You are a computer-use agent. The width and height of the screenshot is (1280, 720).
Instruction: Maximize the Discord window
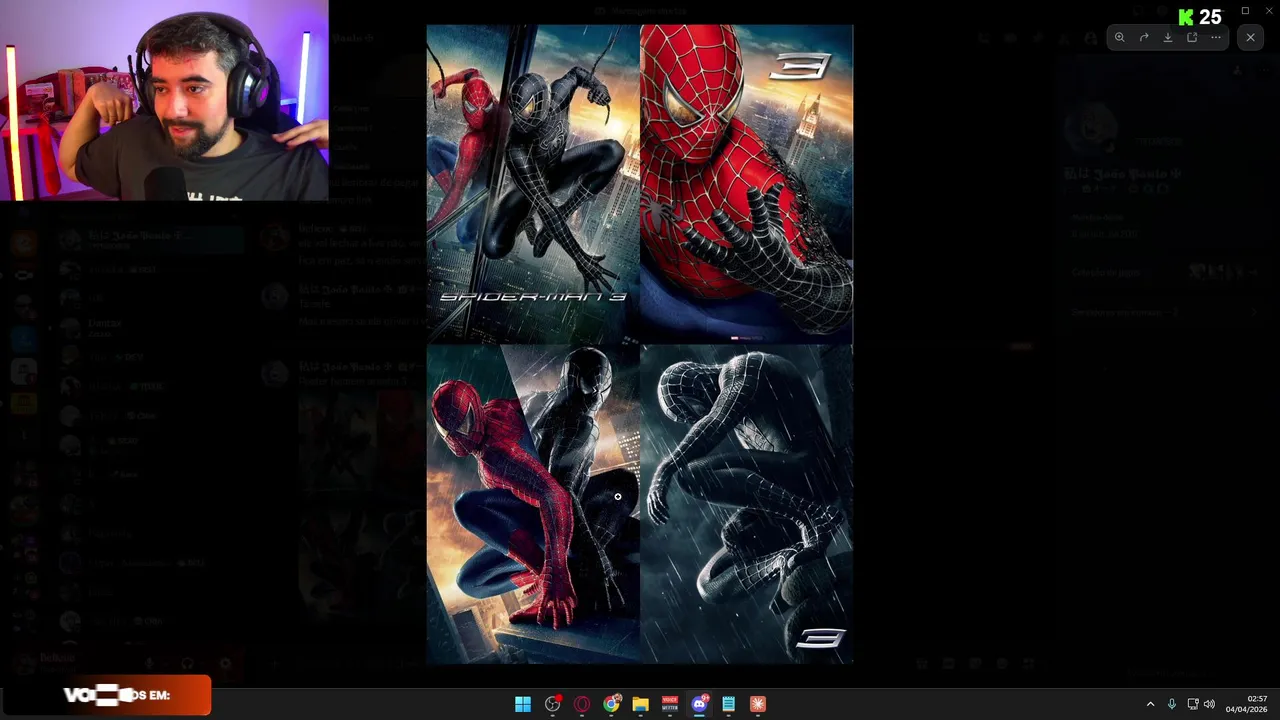1245,11
